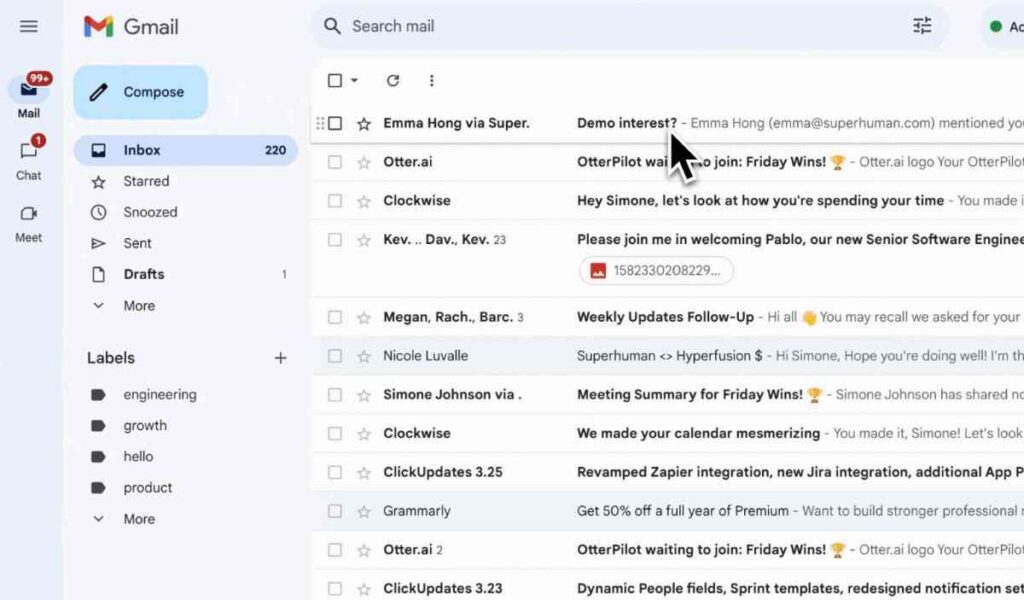
Task: Select the Weekly Updates Follow-Up email
Action: (335, 317)
